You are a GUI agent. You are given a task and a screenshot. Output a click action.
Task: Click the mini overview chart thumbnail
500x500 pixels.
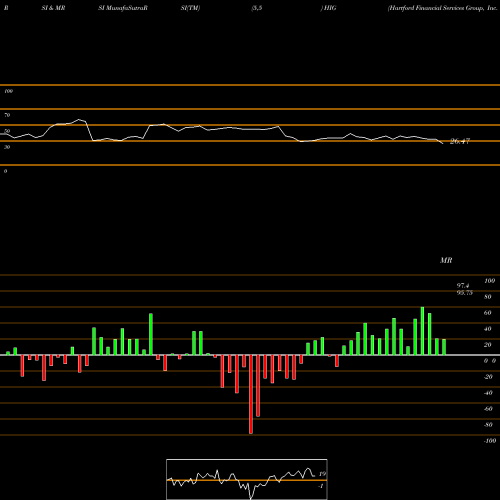(x=247, y=479)
